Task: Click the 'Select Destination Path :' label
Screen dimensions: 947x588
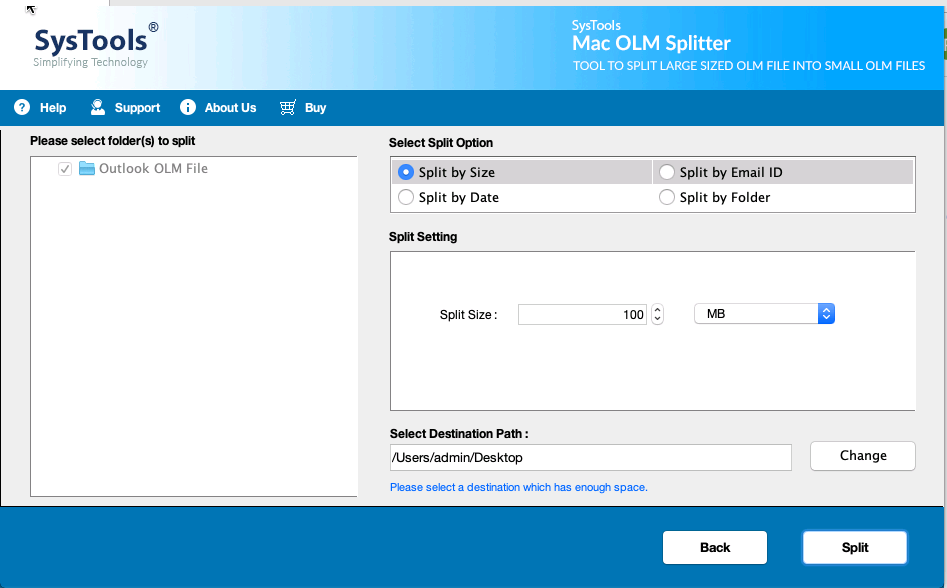Action: coord(459,433)
